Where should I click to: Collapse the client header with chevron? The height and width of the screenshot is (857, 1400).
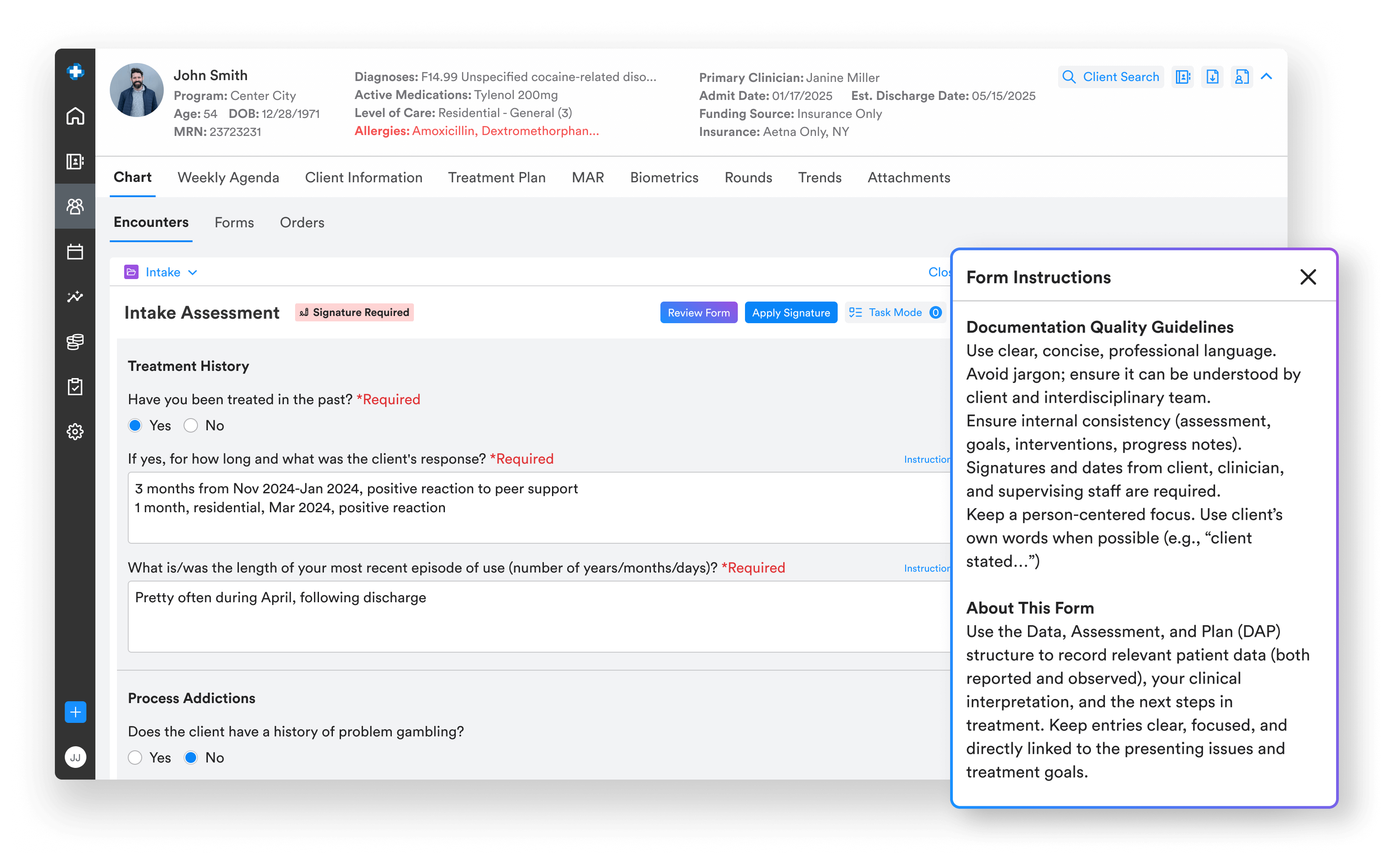1266,76
